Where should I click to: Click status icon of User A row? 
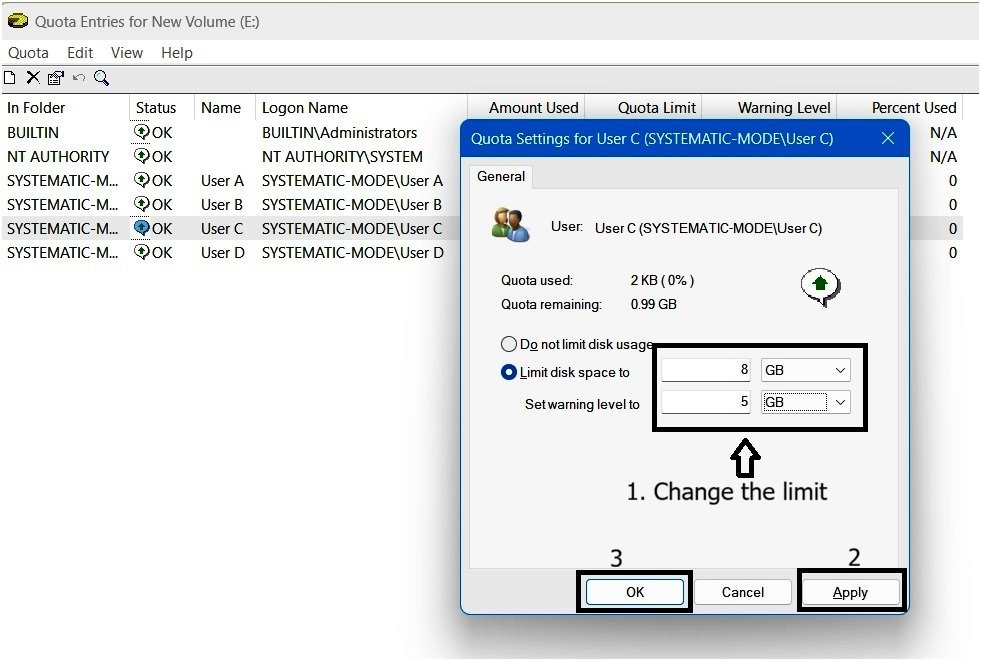tap(141, 180)
